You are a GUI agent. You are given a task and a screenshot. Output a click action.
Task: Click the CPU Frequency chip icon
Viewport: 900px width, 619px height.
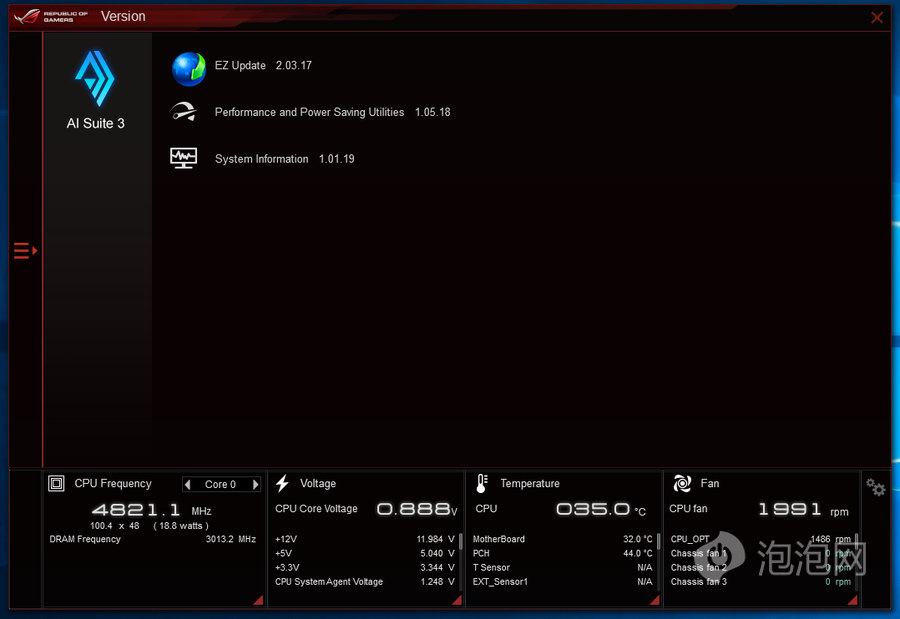pos(57,483)
